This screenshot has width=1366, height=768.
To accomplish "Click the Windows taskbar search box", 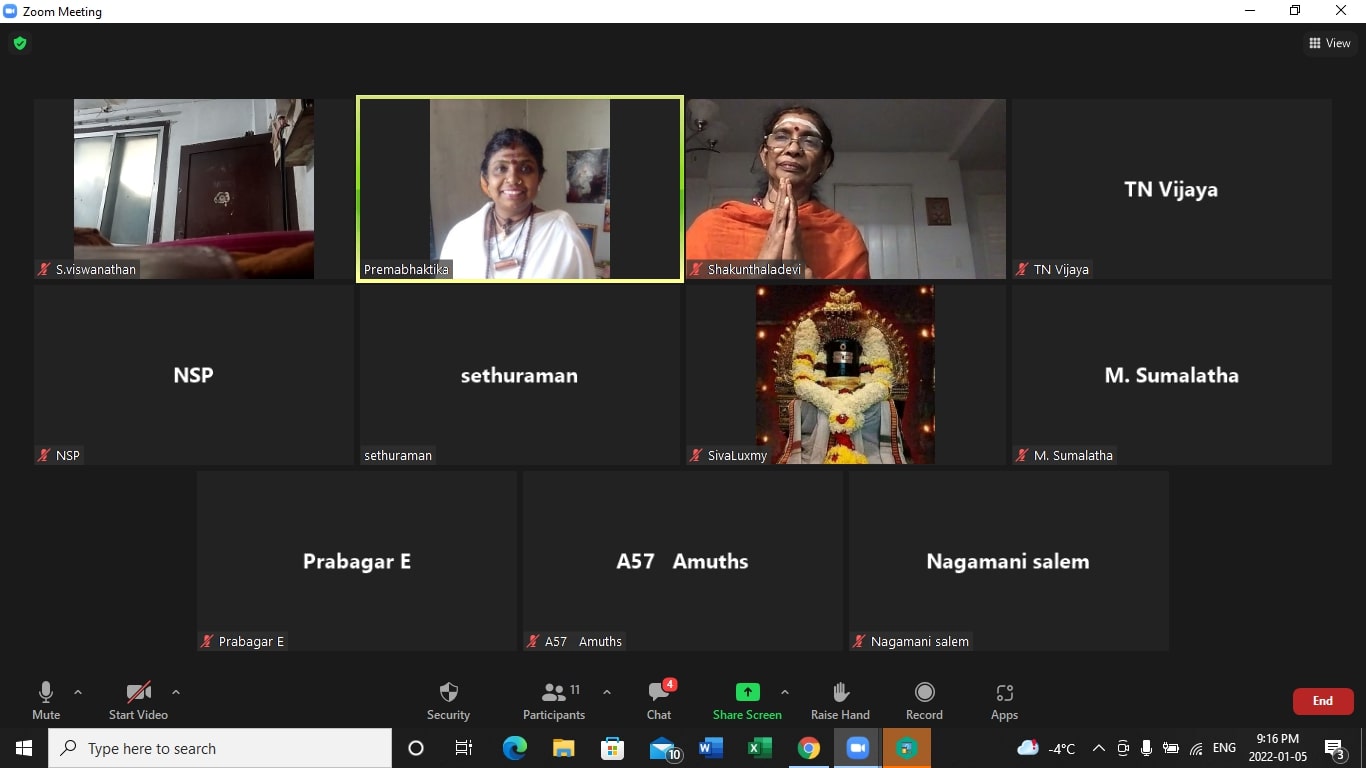I will pyautogui.click(x=220, y=748).
